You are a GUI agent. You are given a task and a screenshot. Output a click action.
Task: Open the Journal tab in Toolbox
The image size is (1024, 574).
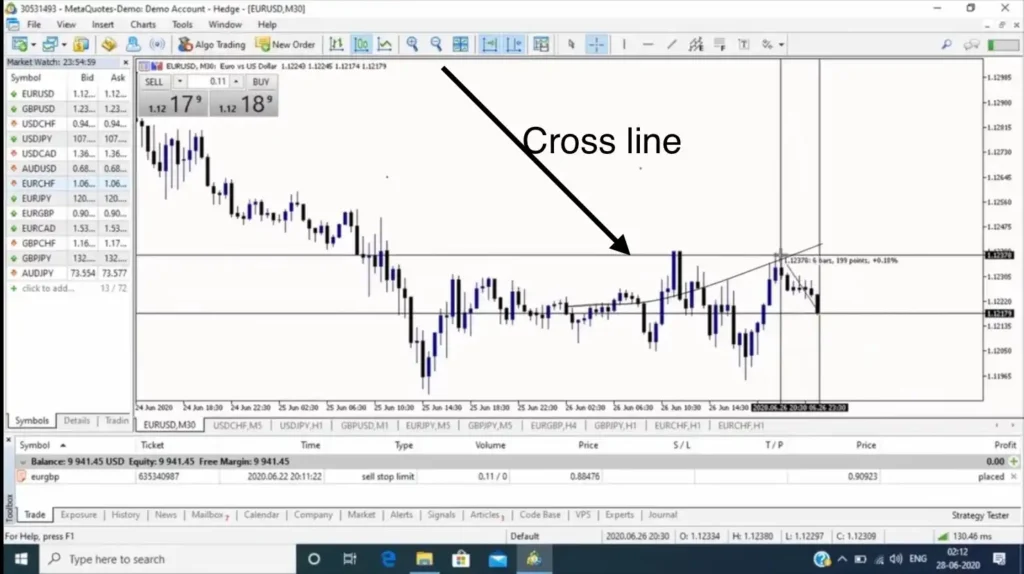point(662,515)
